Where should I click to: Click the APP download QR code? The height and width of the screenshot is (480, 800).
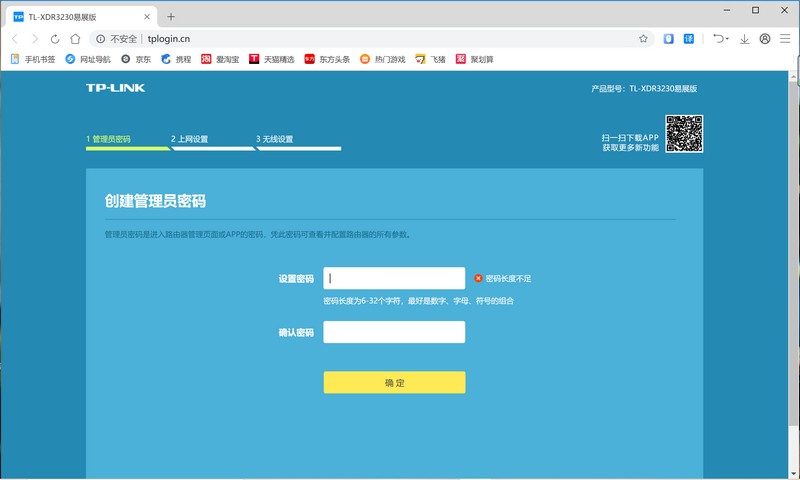click(x=684, y=134)
